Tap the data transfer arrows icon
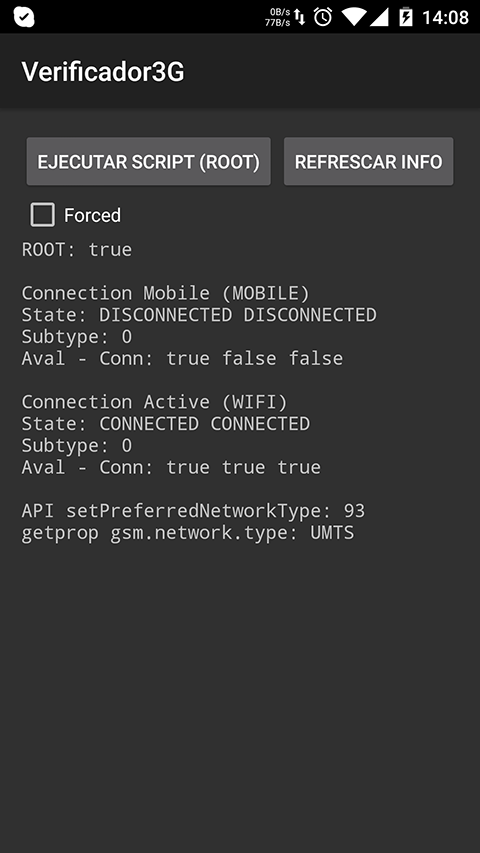The image size is (480, 853). click(300, 17)
